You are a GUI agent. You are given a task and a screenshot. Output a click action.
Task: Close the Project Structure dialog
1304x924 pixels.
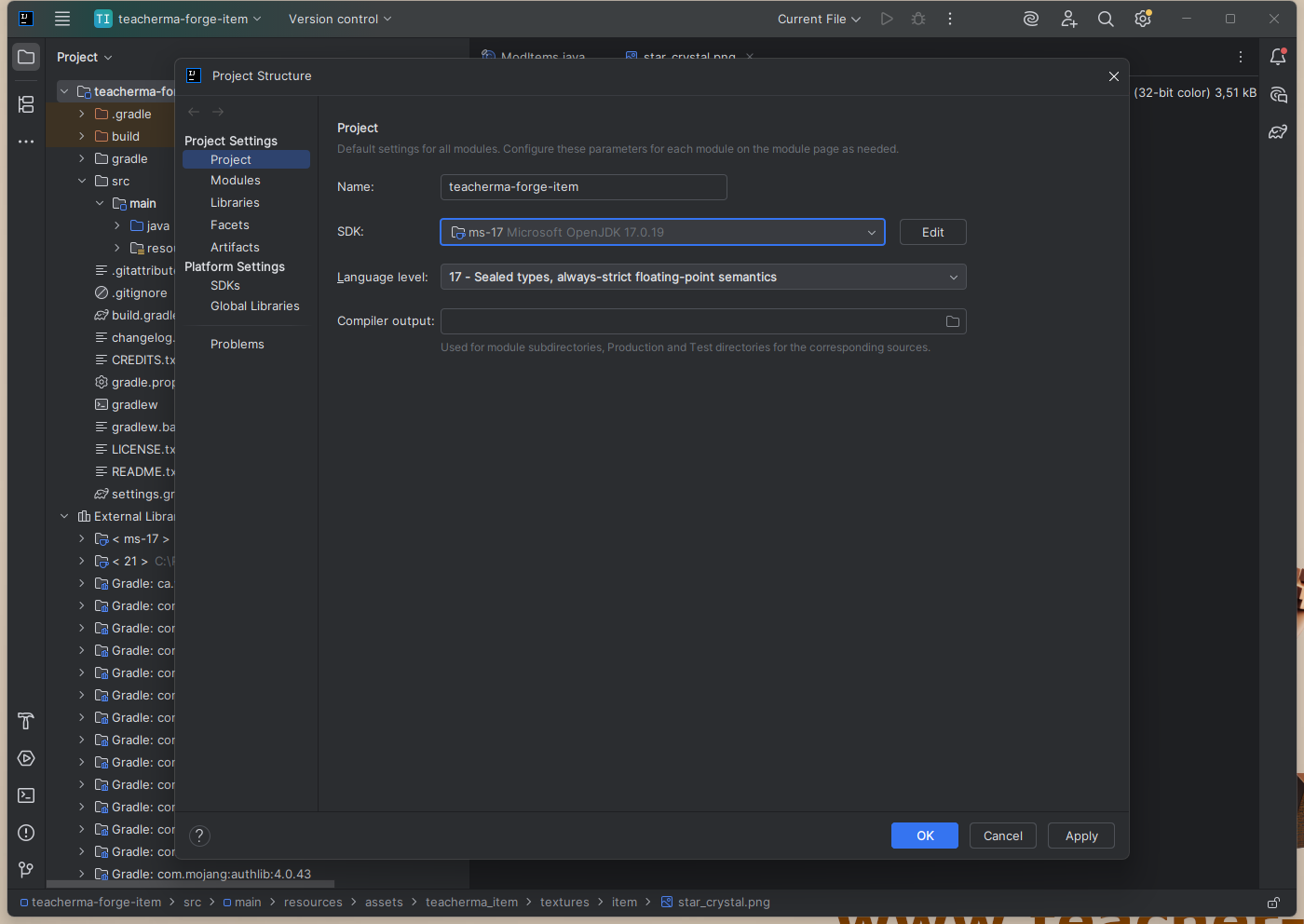click(1114, 76)
